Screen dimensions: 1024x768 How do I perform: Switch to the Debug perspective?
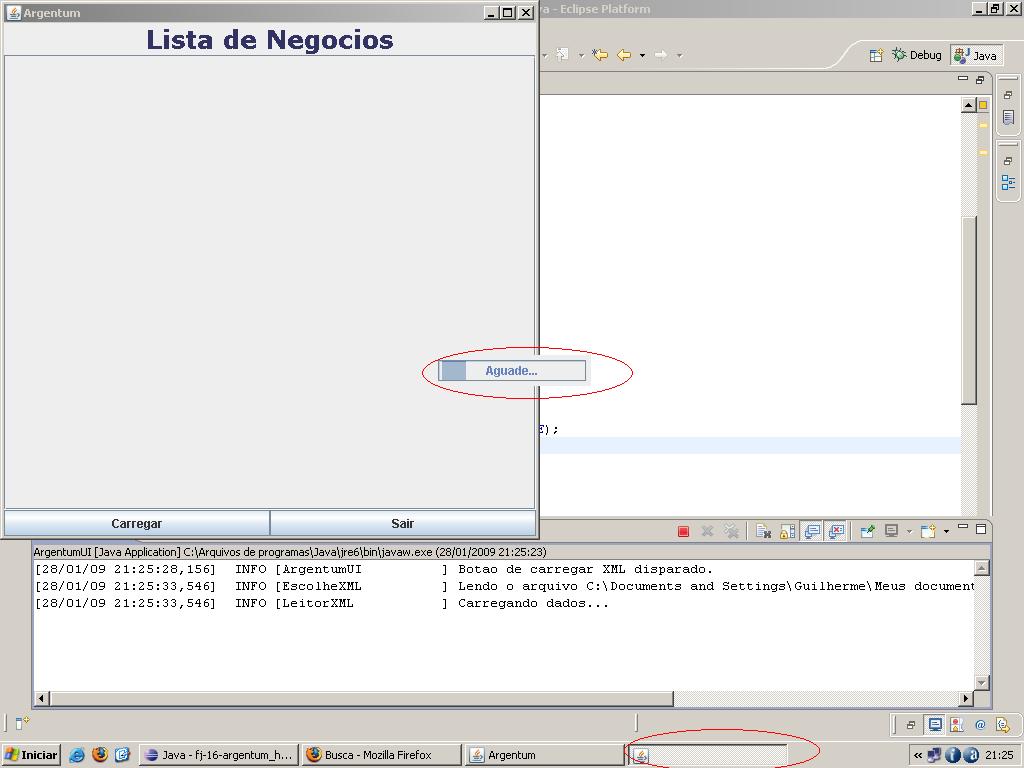point(918,55)
